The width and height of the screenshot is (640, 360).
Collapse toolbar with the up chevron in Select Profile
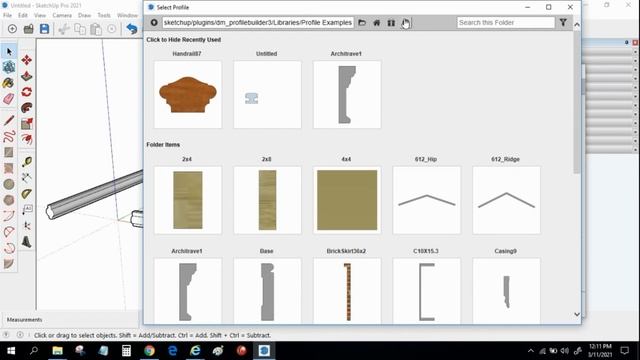coord(577,25)
